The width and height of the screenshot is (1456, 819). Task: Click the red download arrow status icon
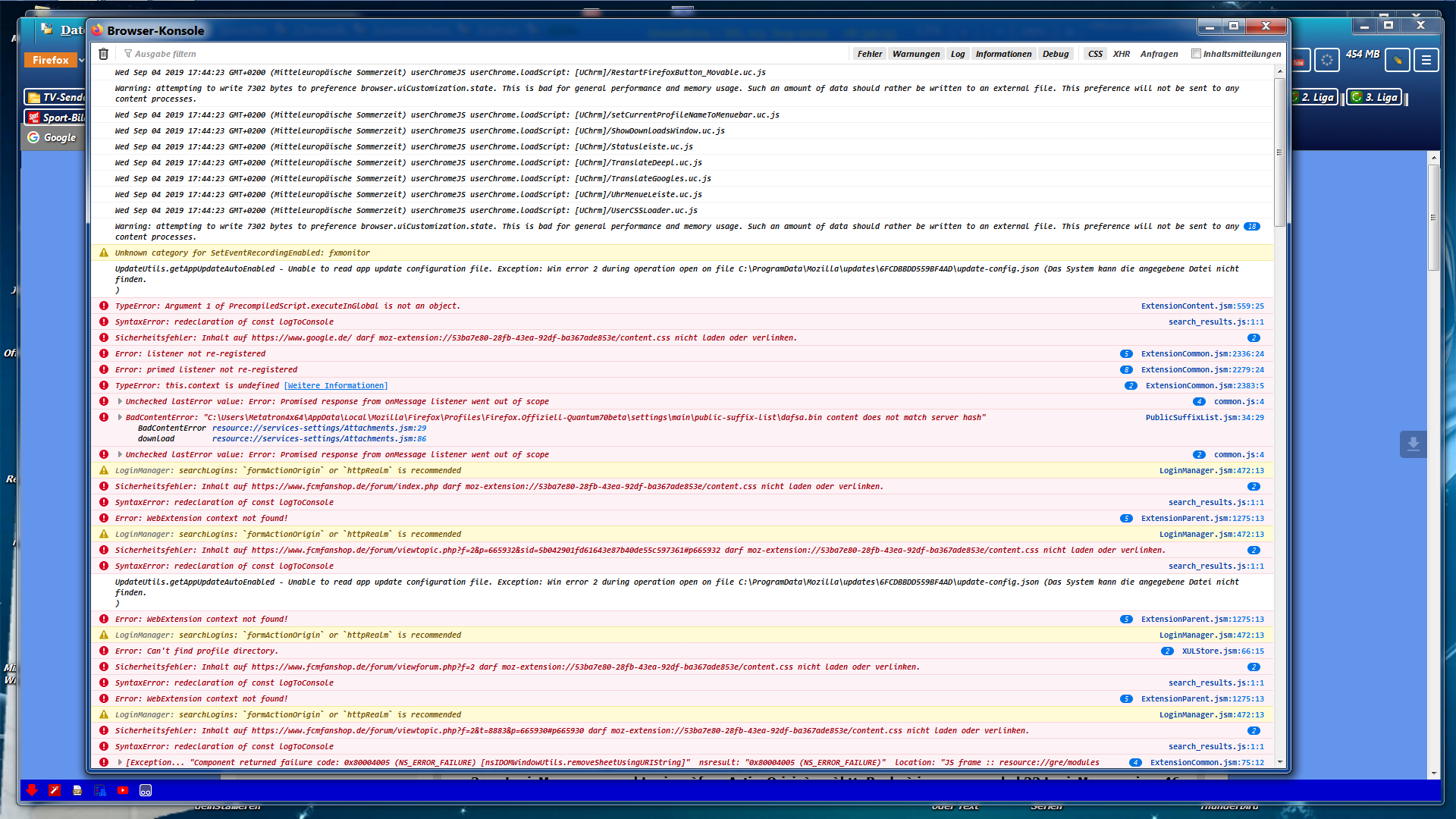click(x=31, y=790)
